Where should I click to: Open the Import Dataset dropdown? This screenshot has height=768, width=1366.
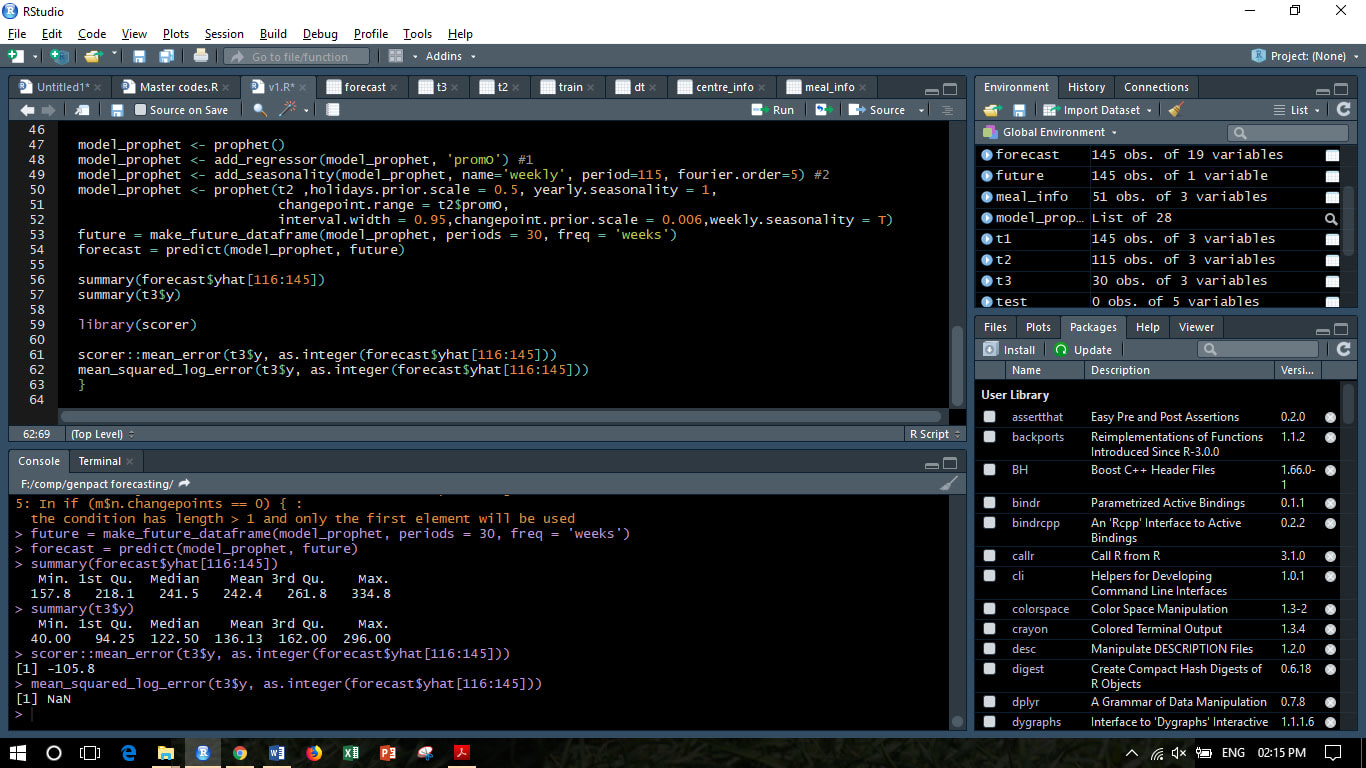coord(1100,110)
